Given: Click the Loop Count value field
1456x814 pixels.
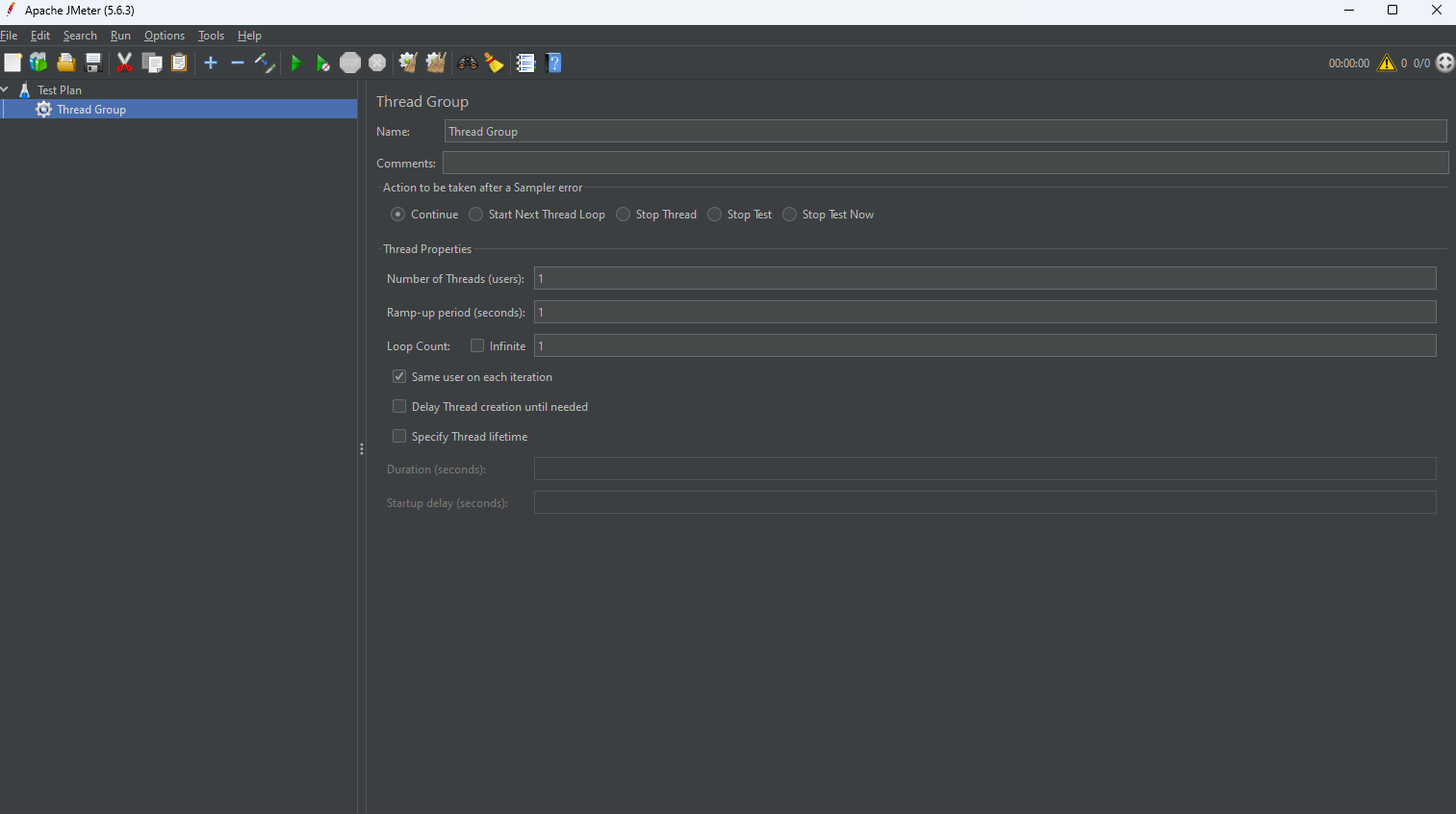Looking at the screenshot, I should (984, 345).
